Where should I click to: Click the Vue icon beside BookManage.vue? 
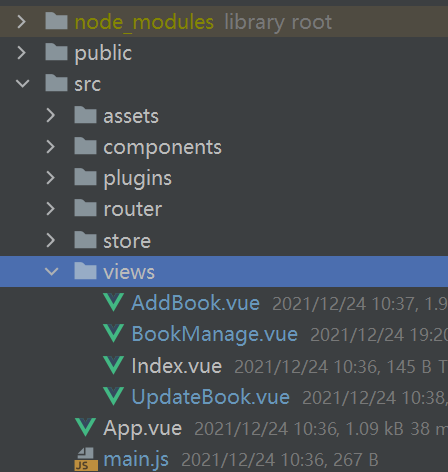click(114, 333)
